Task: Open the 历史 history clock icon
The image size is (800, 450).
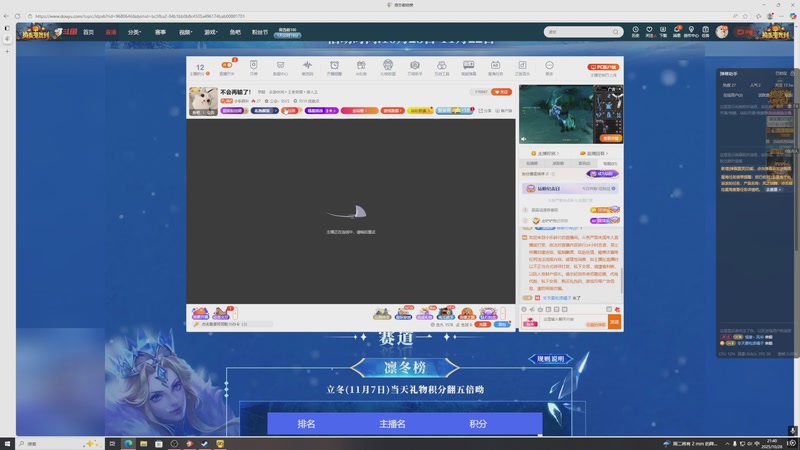Action: 635,32
